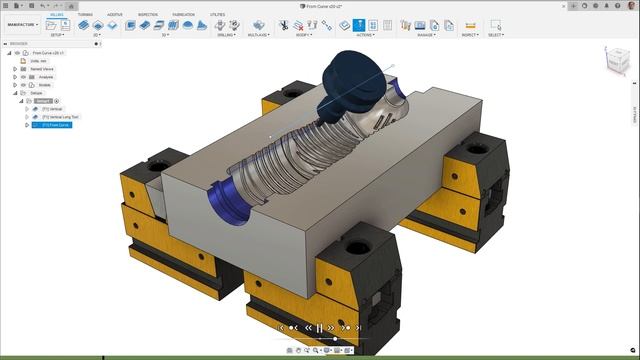
Task: Select the Face milling tool
Action: 112,25
